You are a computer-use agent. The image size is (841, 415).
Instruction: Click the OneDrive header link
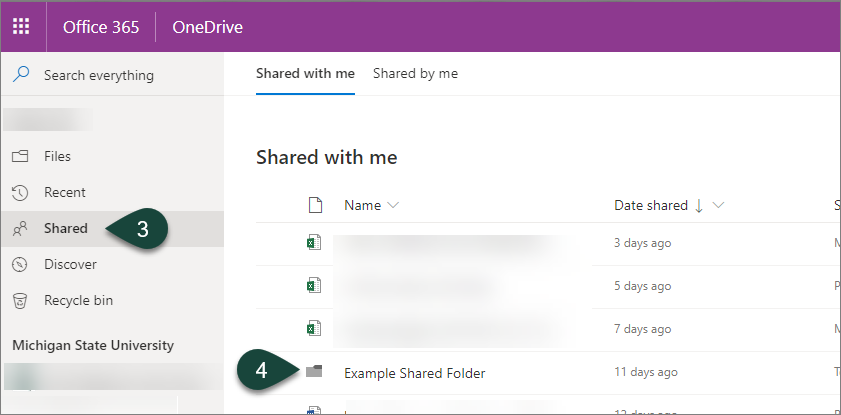click(208, 27)
